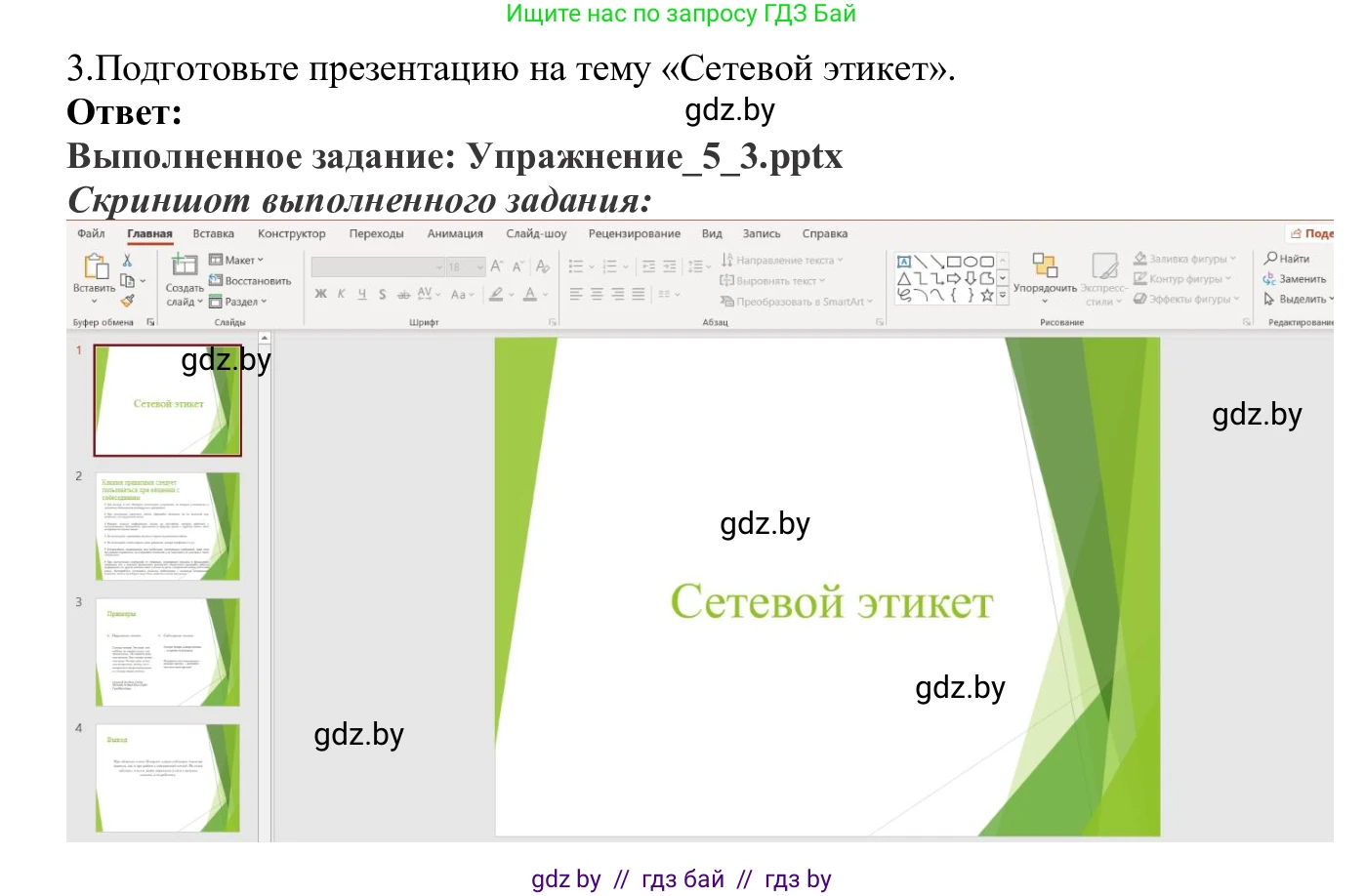Click the Упорядочить arrange icon
The height and width of the screenshot is (896, 1365).
click(1045, 265)
